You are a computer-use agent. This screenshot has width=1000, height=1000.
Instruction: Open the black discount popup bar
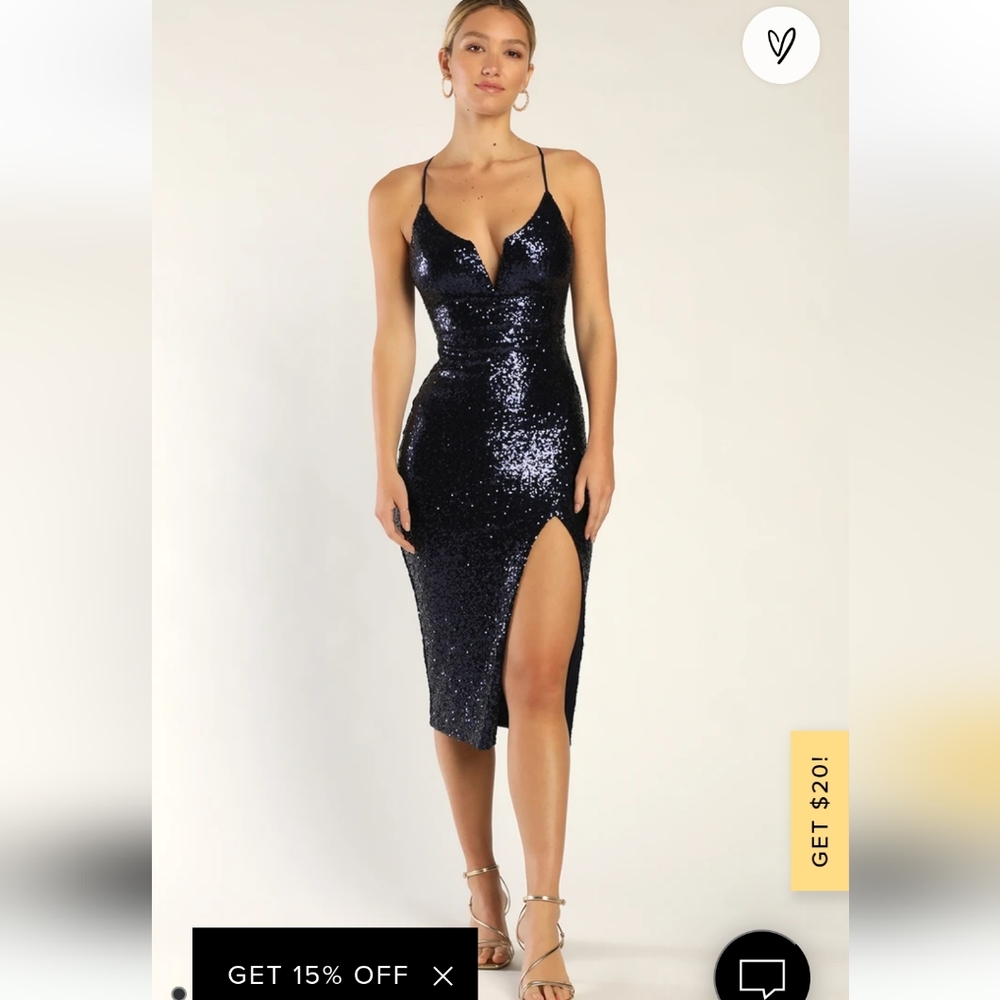pyautogui.click(x=335, y=964)
